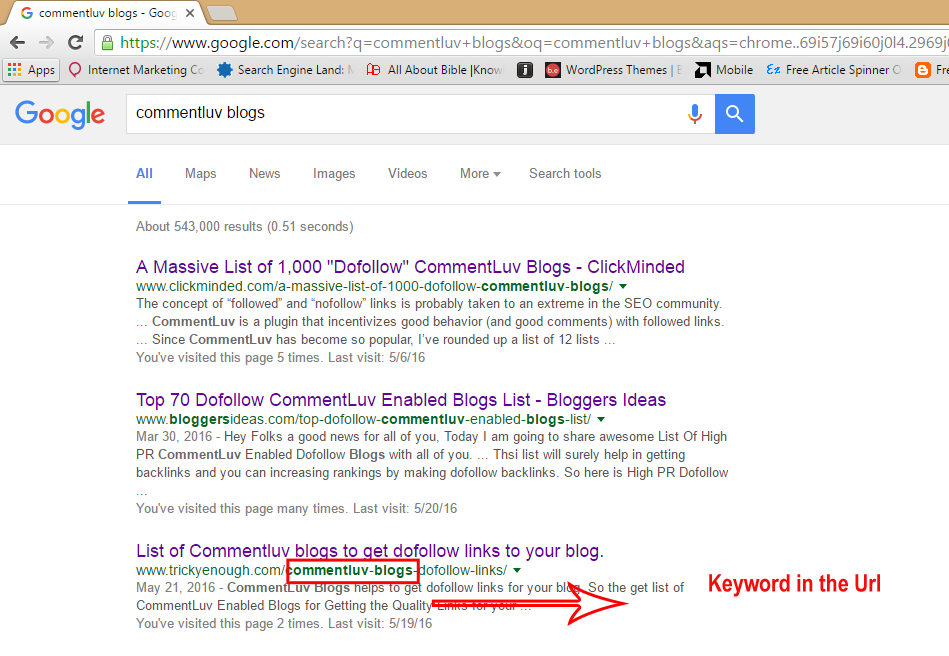
Task: Click the browser forward arrow
Action: point(47,42)
